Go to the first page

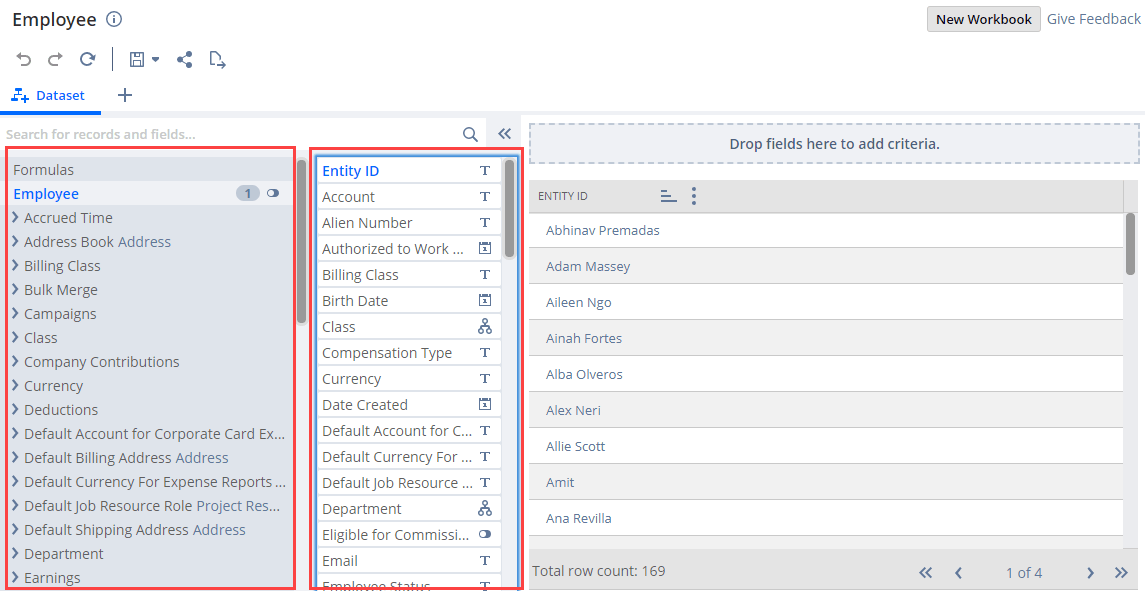926,573
